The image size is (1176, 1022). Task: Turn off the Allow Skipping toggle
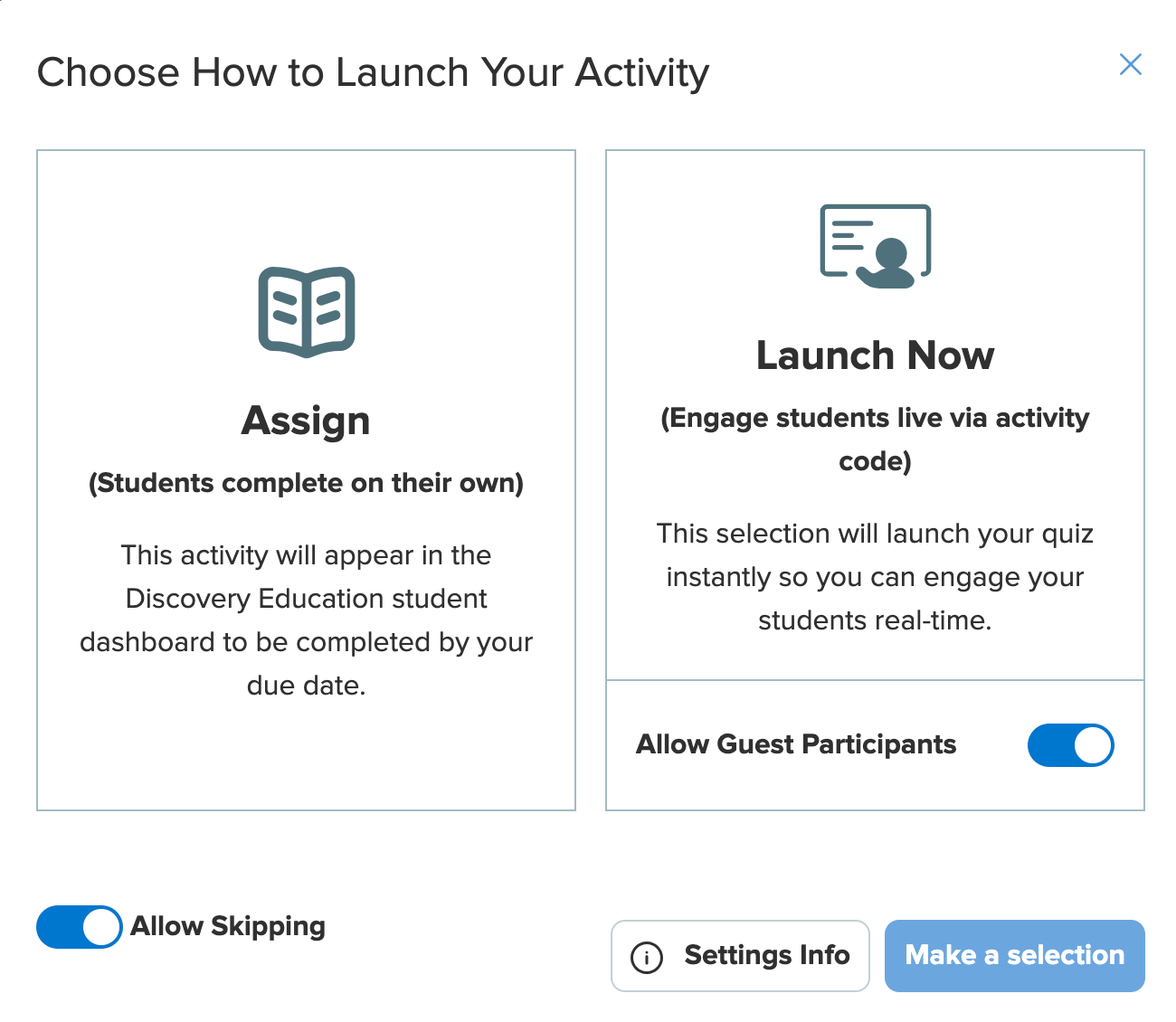coord(79,926)
